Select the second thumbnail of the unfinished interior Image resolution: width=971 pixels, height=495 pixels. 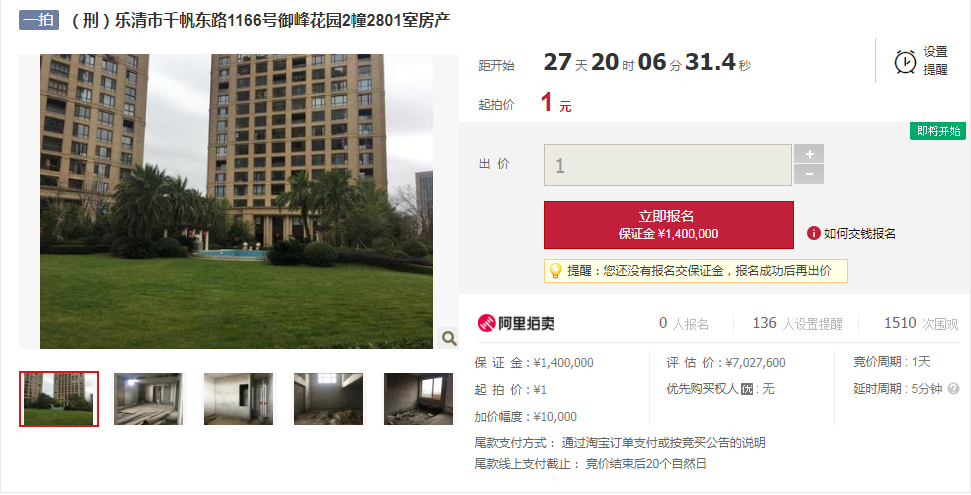coord(149,399)
